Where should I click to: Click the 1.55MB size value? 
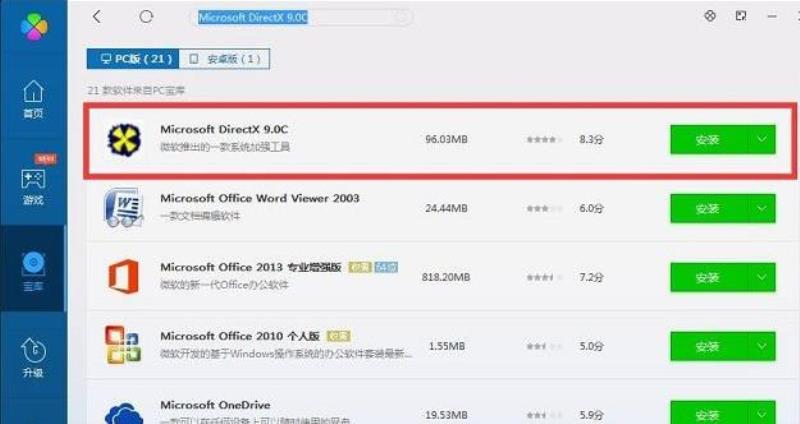pos(446,346)
